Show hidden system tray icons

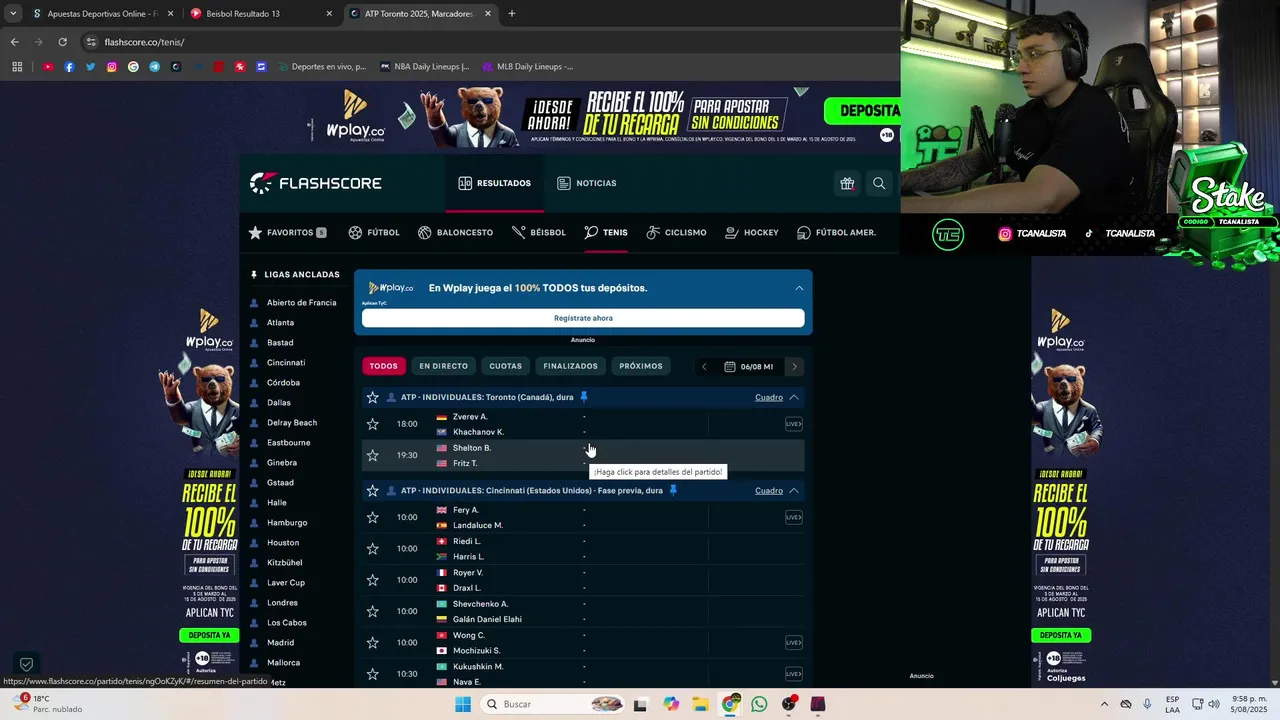pyautogui.click(x=1104, y=704)
